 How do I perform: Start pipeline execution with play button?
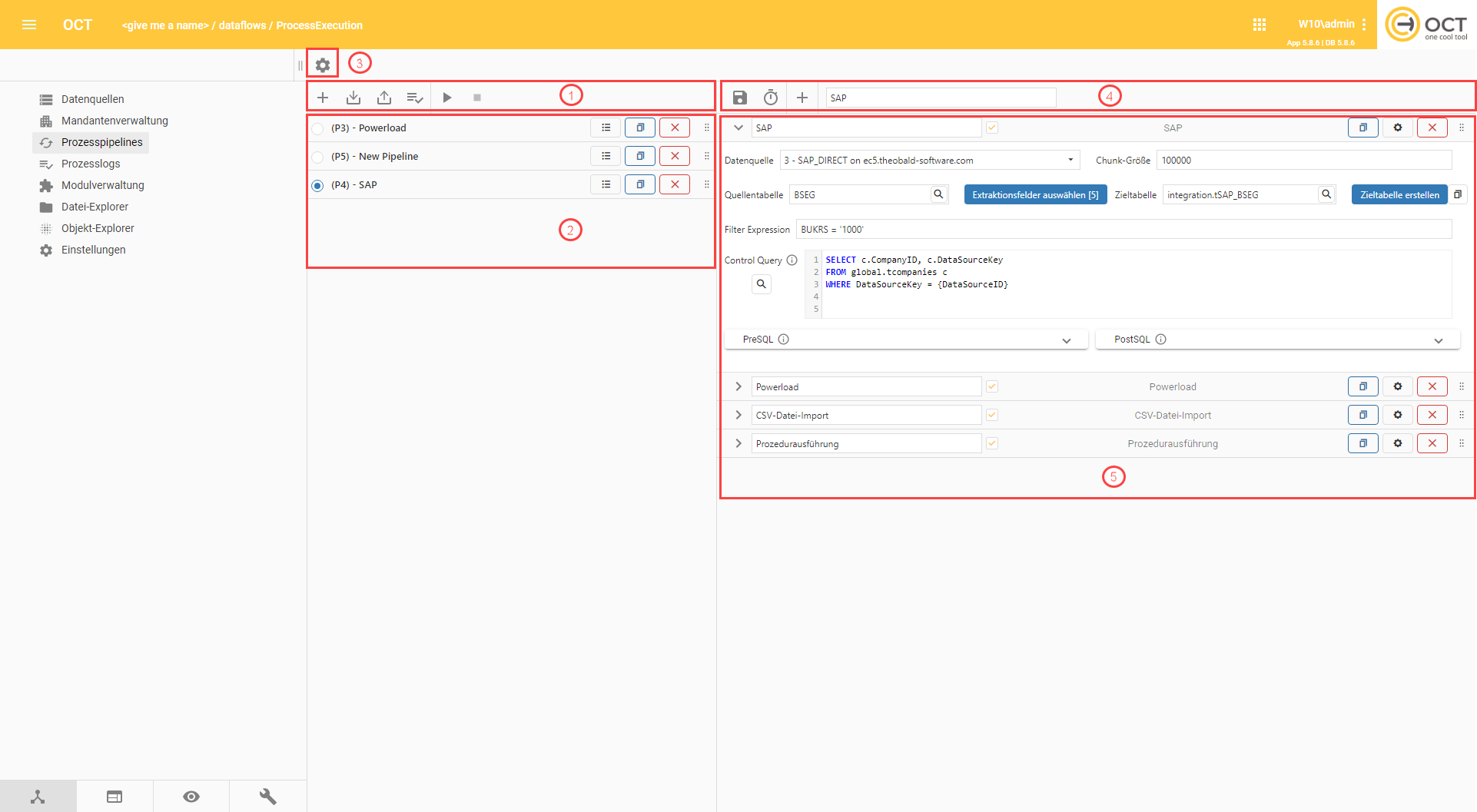pos(446,98)
